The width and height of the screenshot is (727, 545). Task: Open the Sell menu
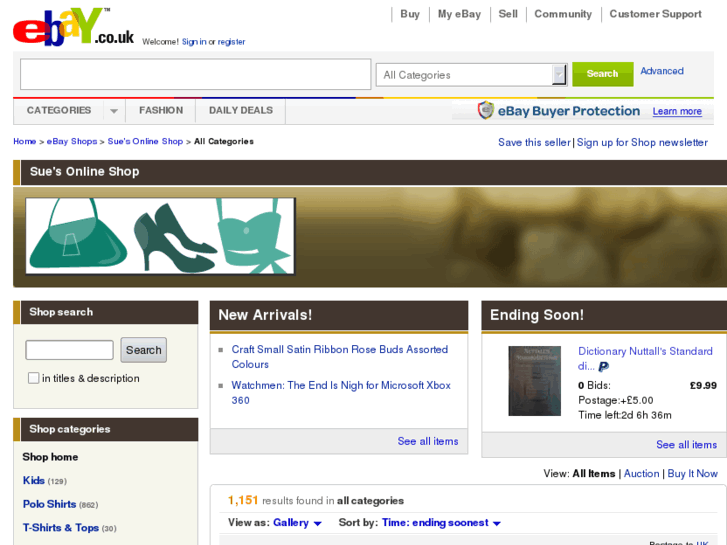point(508,14)
